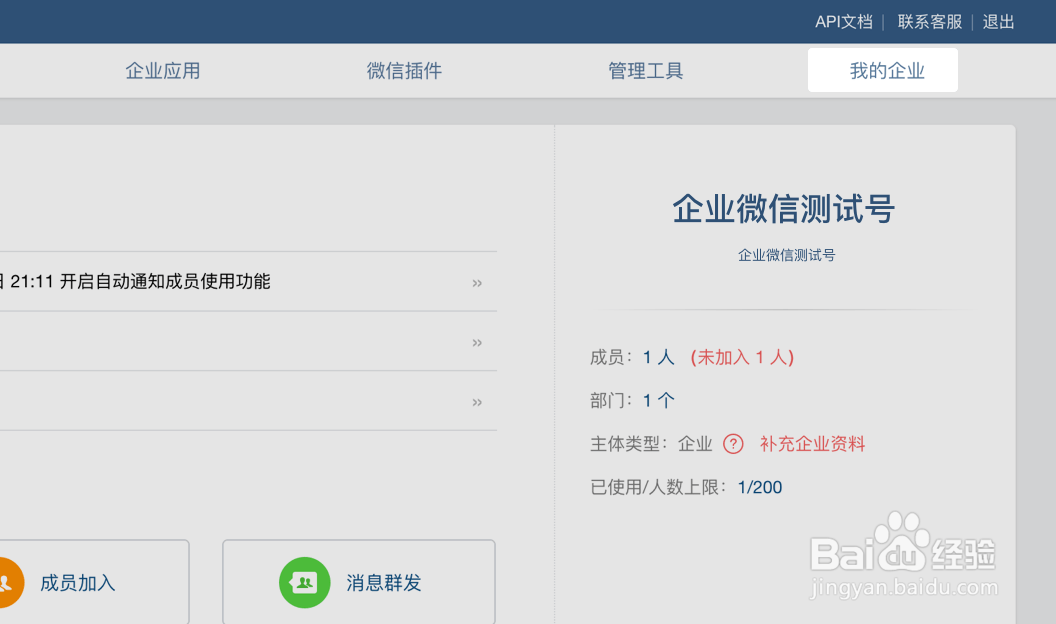The width and height of the screenshot is (1056, 624).
Task: Switch to the 微信插件 tab
Action: (x=404, y=70)
